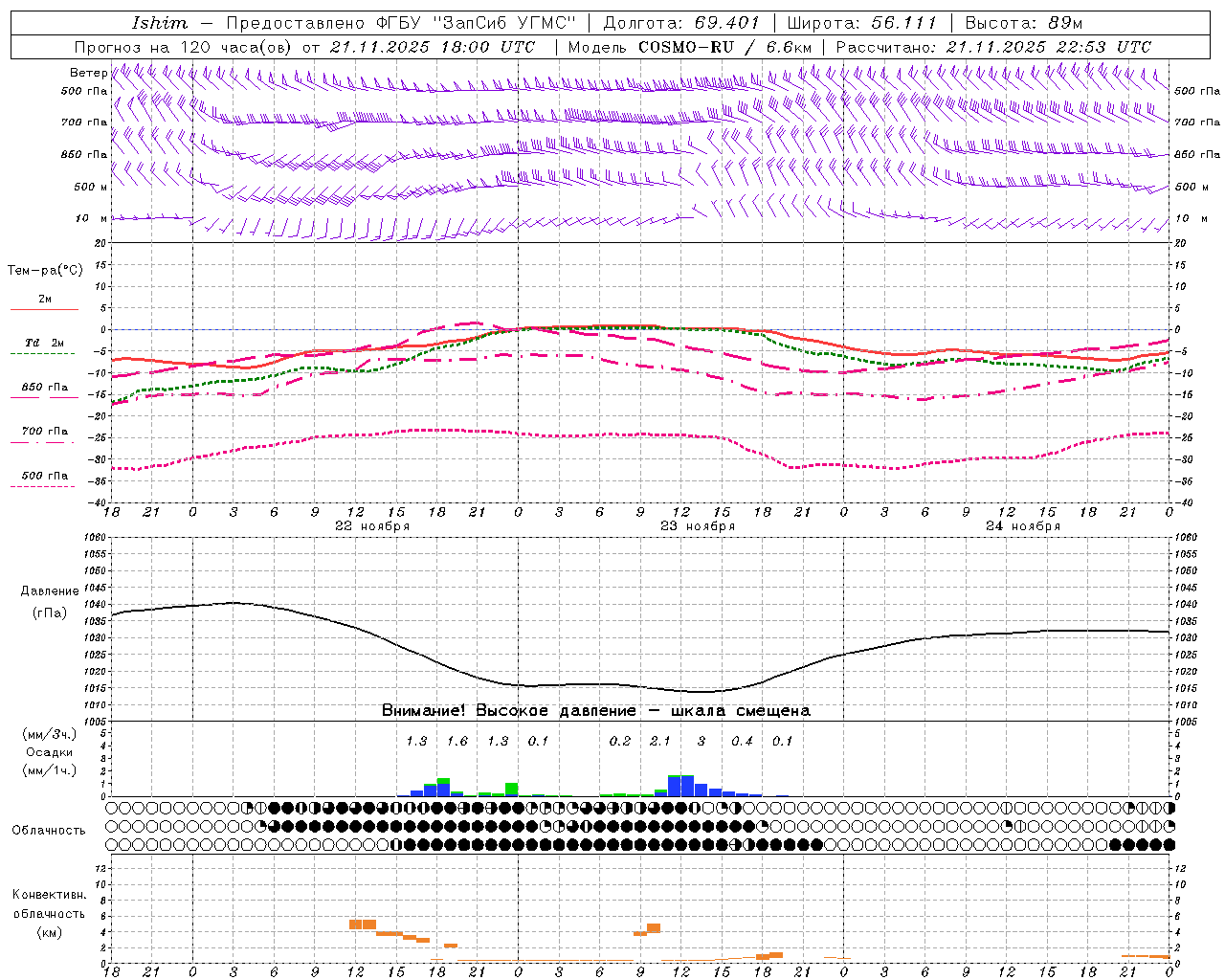1225x980 pixels.
Task: Select the elevation text "Высота: 89м"
Action: pyautogui.click(x=1024, y=22)
